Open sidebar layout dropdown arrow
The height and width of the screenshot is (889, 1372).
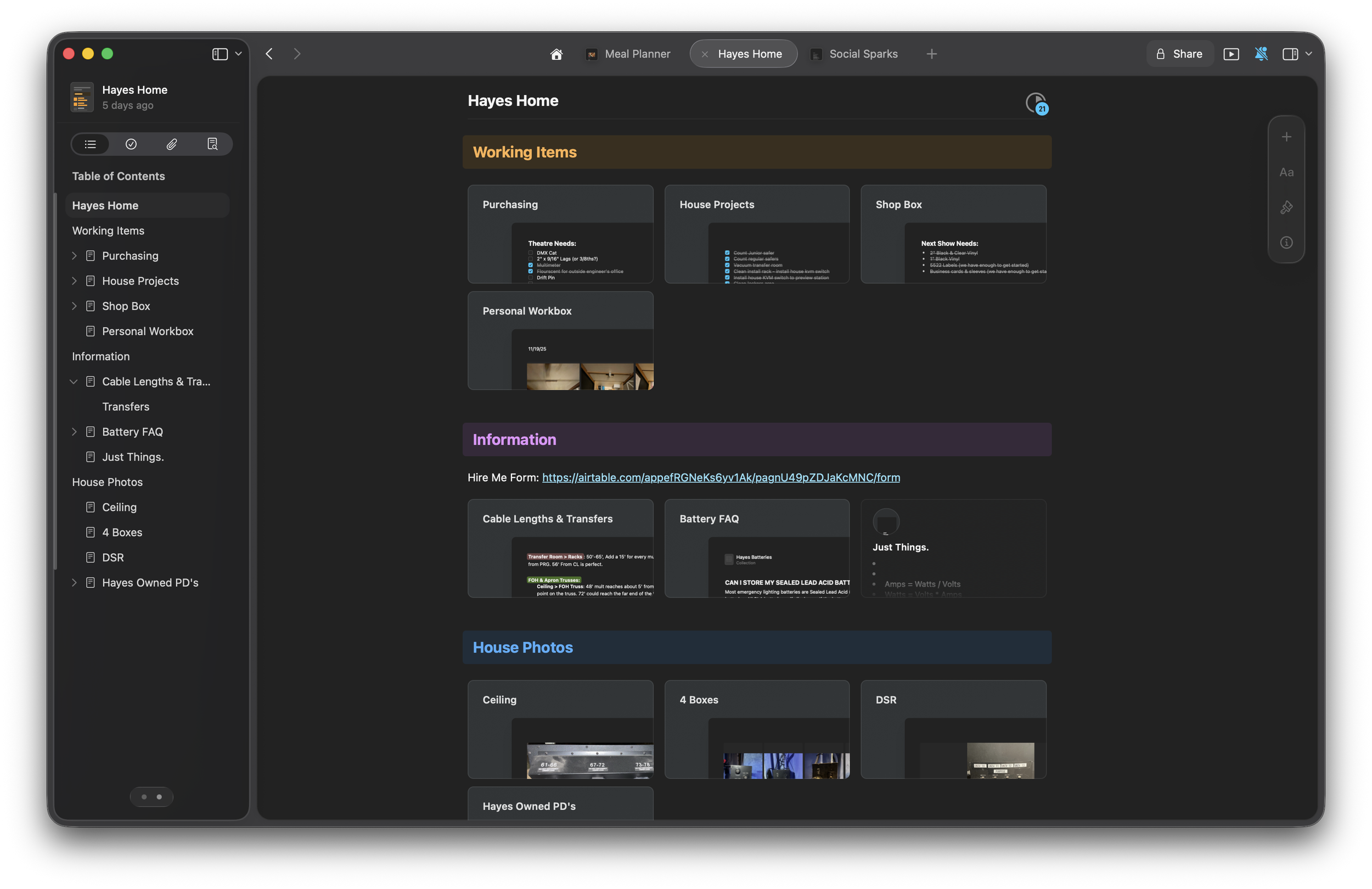239,54
